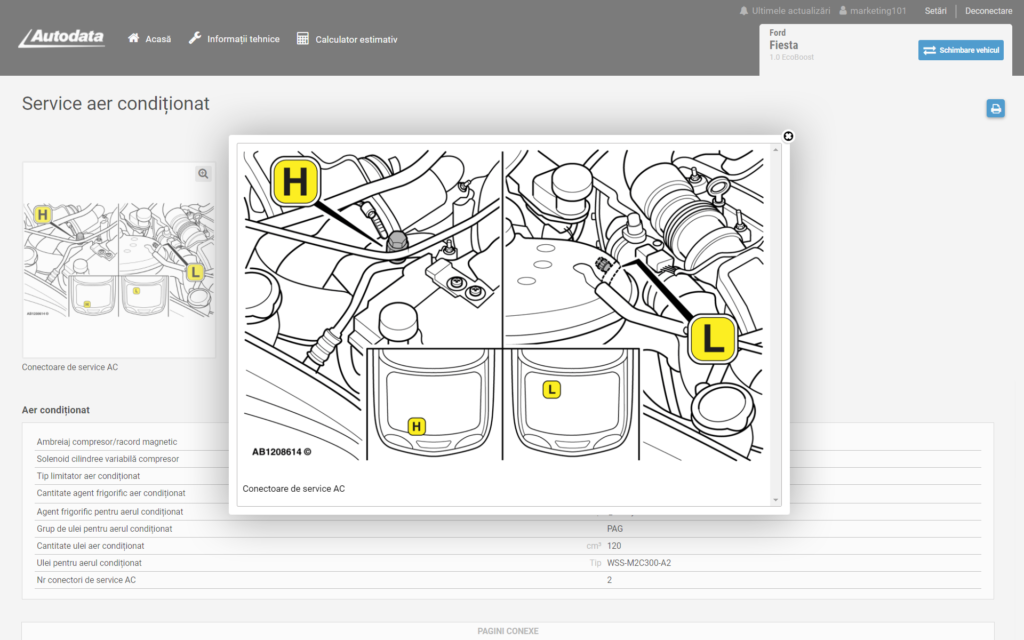Click scroll down arrow in popup
Image resolution: width=1024 pixels, height=640 pixels.
[x=776, y=499]
